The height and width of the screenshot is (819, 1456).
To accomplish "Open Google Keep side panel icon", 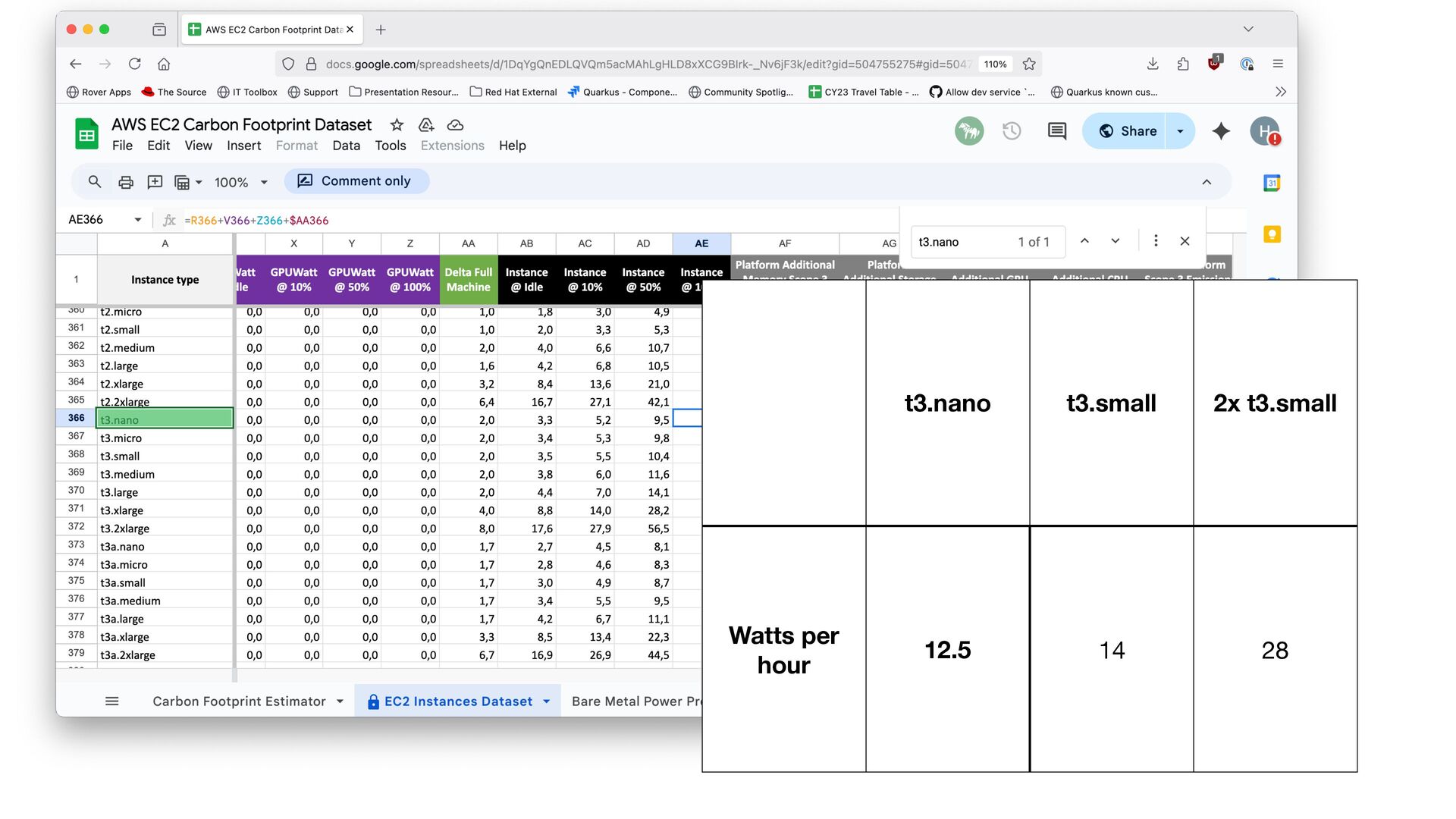I will (1272, 234).
